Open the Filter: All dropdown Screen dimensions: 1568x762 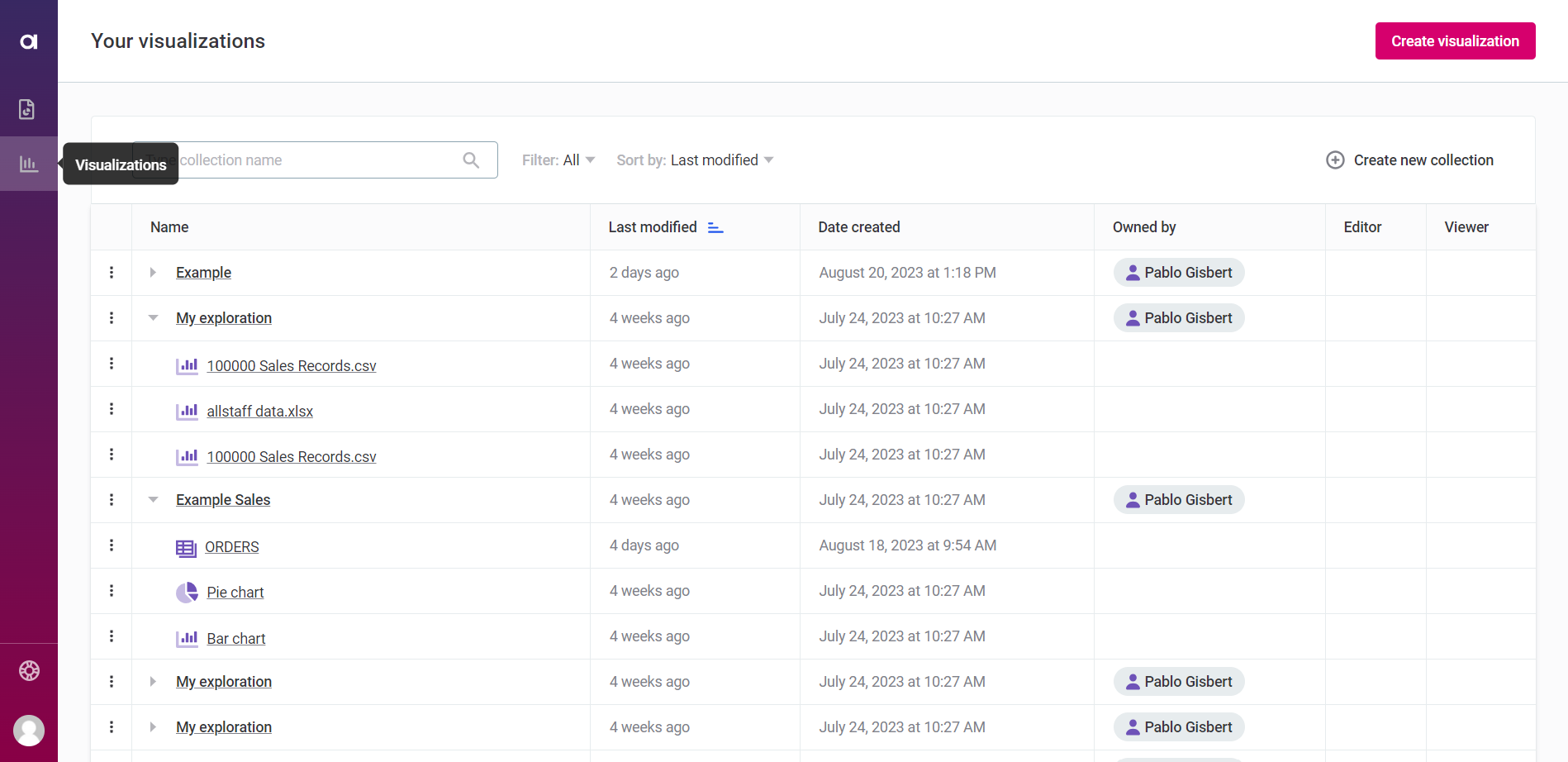point(558,160)
